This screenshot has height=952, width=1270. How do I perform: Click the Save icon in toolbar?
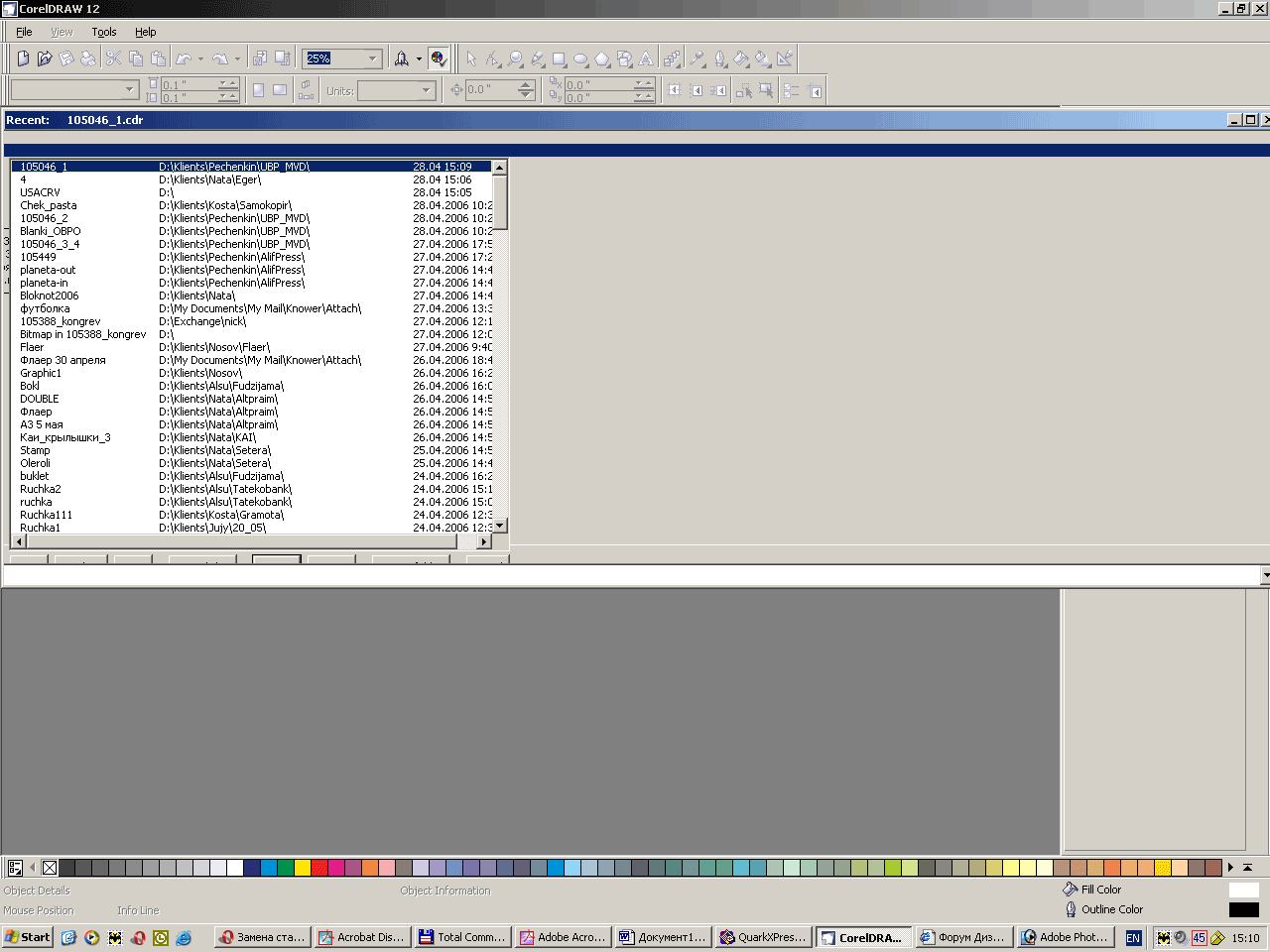(x=66, y=59)
